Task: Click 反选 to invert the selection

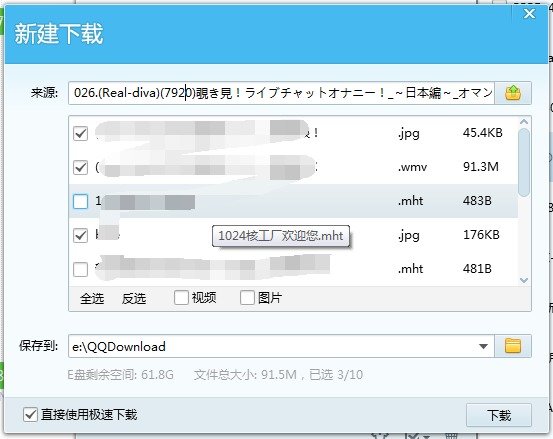Action: 134,298
